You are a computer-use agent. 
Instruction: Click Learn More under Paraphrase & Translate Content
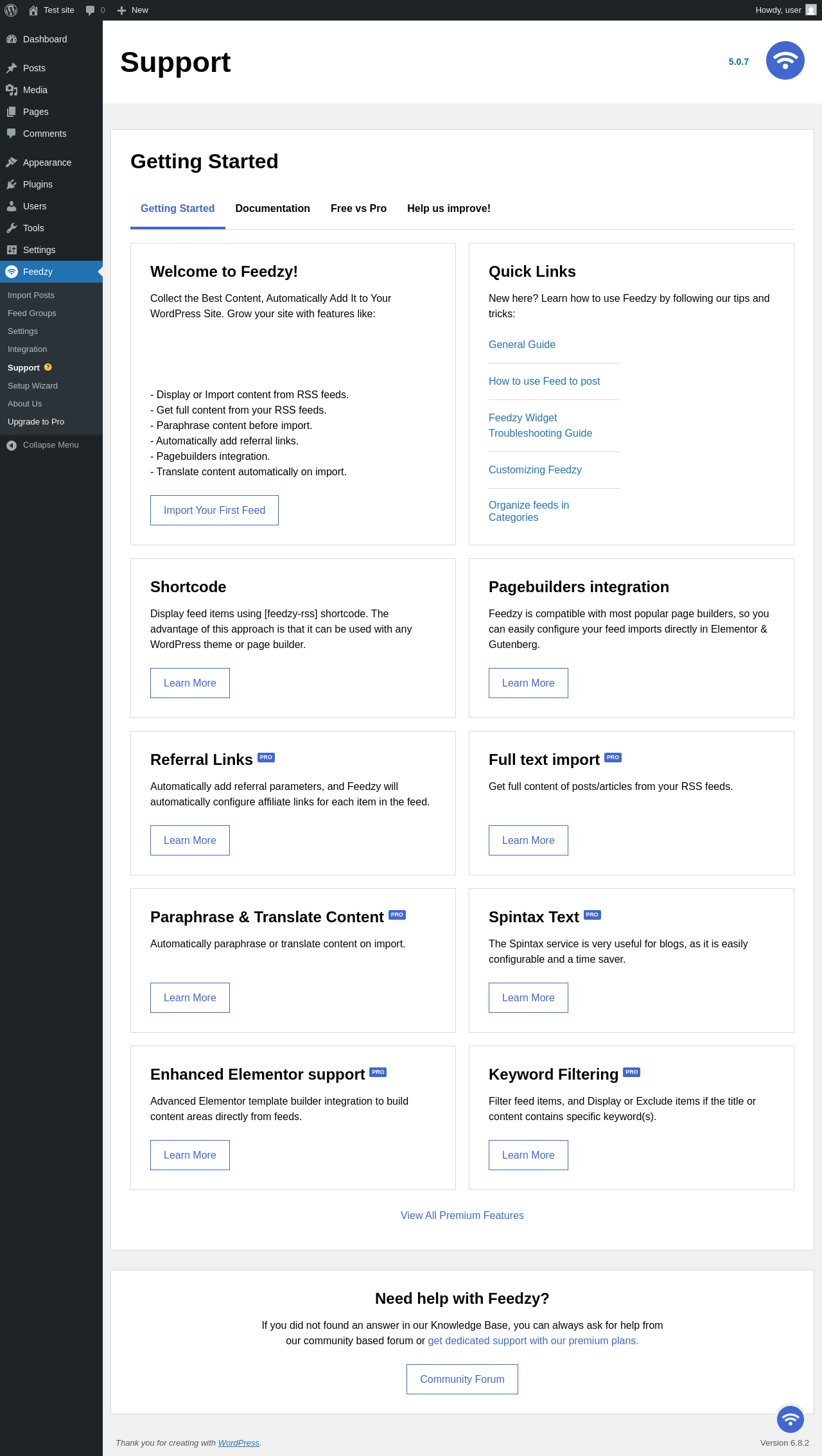pos(190,997)
